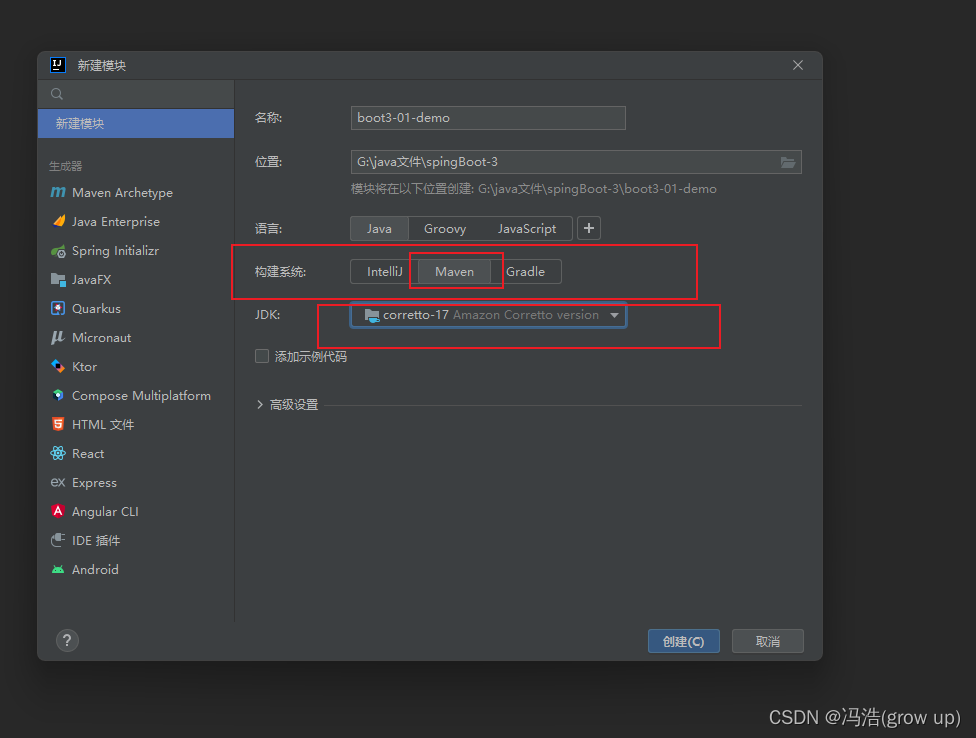Select the IDE plugin generator label
Viewport: 976px width, 738px height.
tap(96, 541)
